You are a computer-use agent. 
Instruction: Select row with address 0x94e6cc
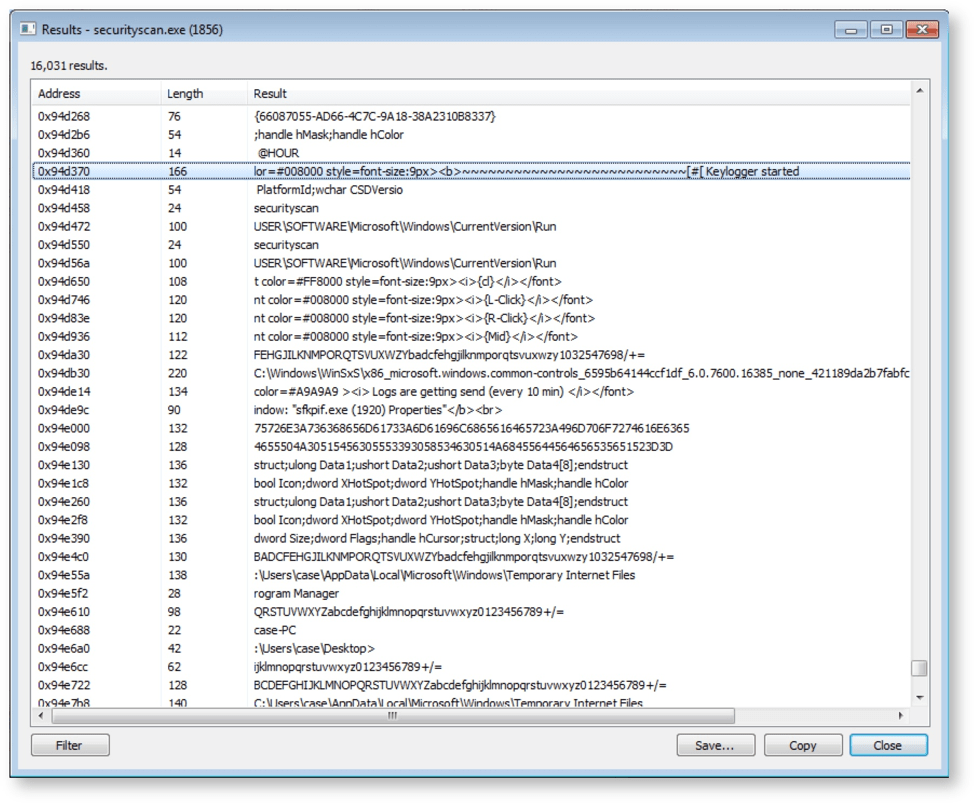pos(471,667)
